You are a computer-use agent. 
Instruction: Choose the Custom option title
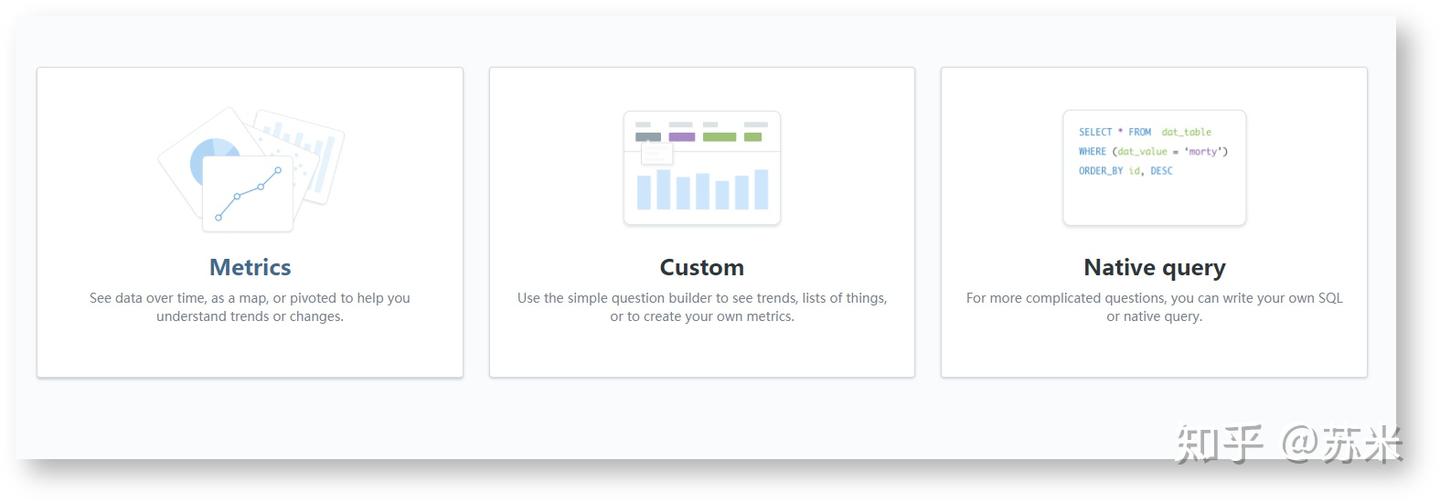pos(701,267)
